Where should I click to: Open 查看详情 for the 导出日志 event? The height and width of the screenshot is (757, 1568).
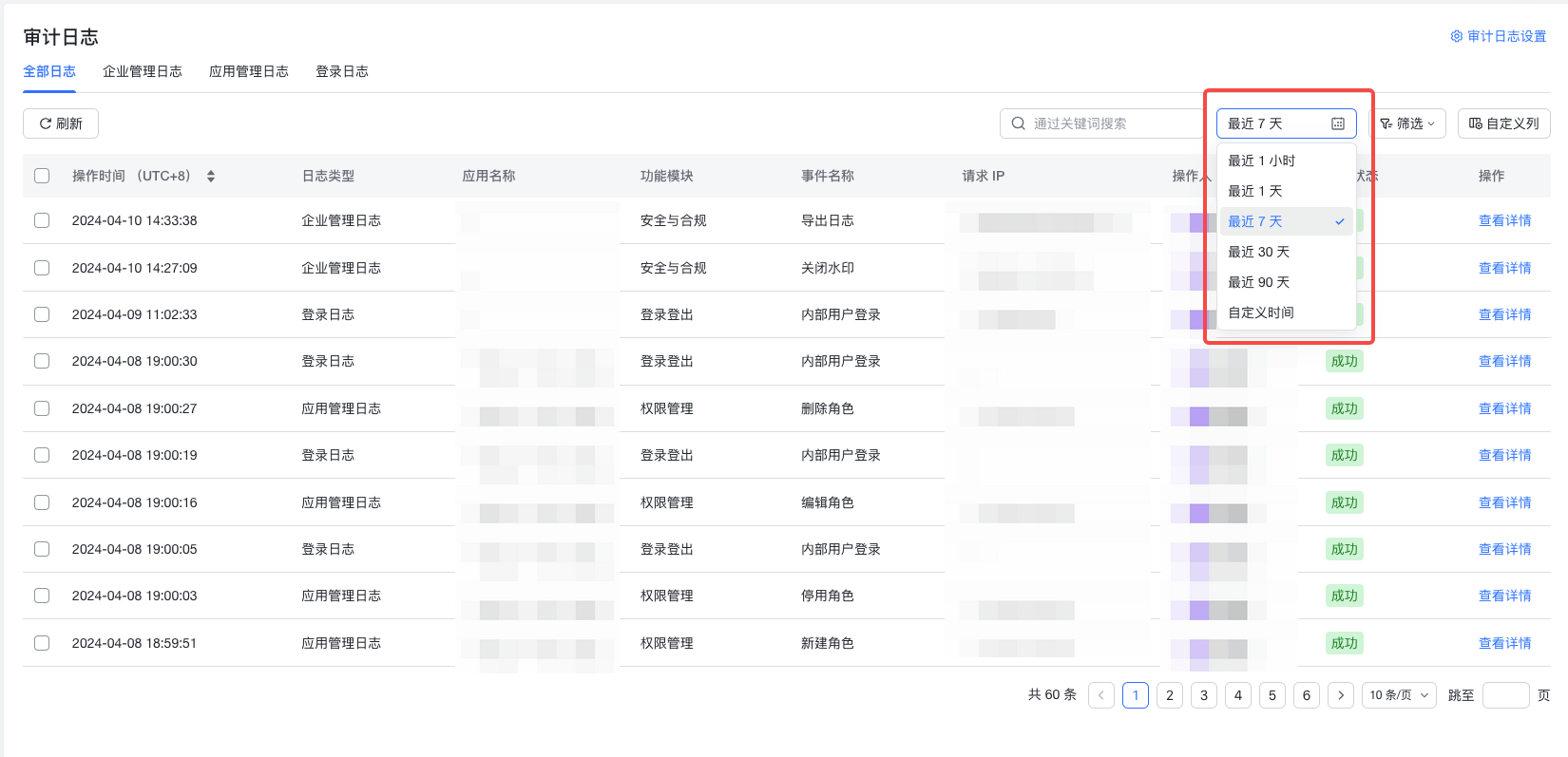(1504, 220)
